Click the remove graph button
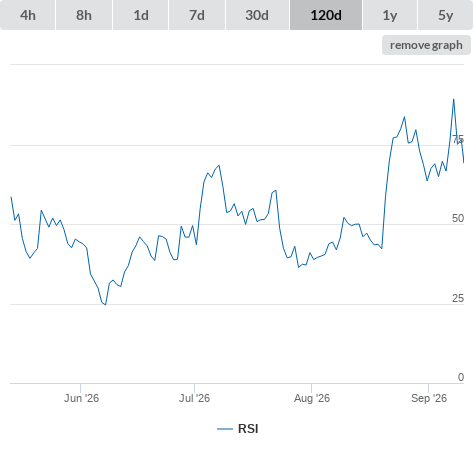Image resolution: width=474 pixels, height=455 pixels. coord(426,45)
